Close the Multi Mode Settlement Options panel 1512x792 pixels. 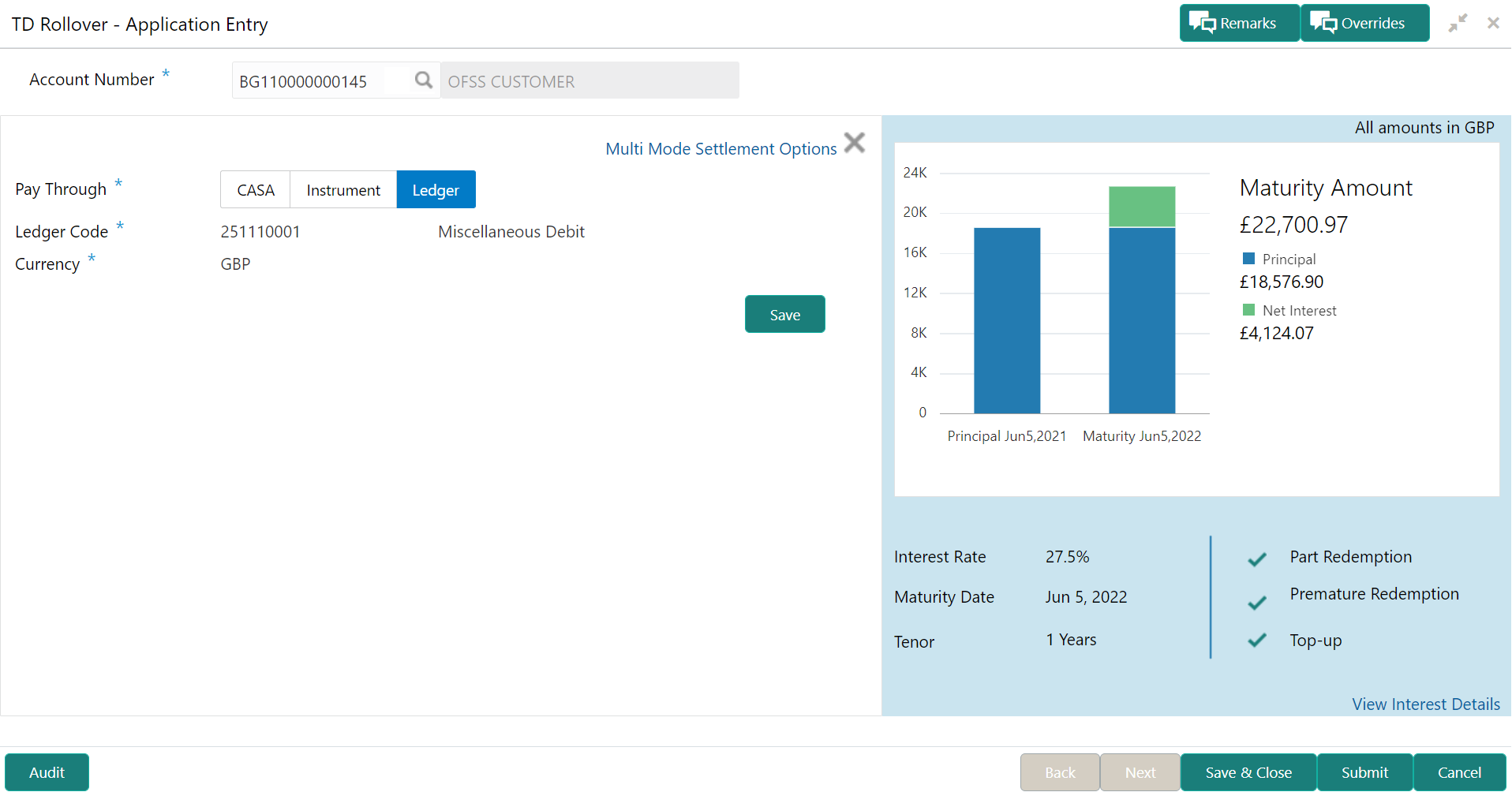coord(855,143)
